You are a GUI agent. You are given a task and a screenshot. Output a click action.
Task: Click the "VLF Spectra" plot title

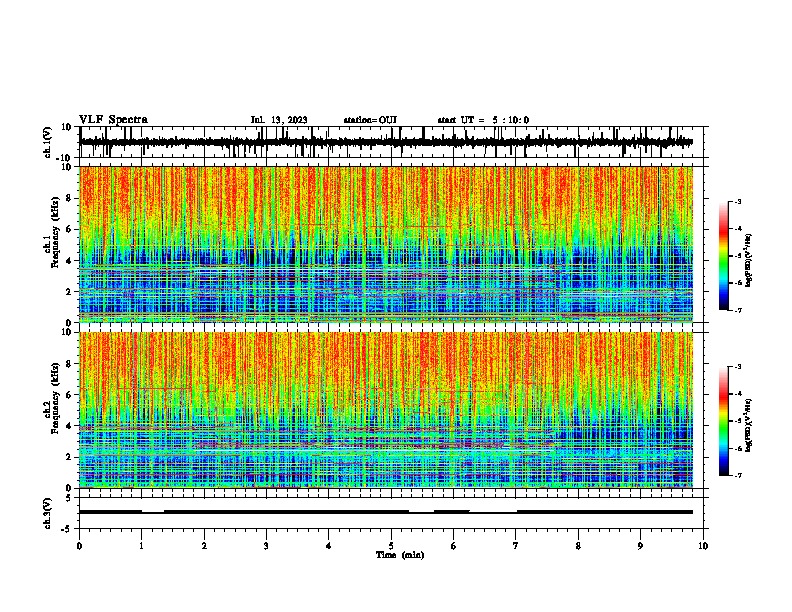click(113, 120)
